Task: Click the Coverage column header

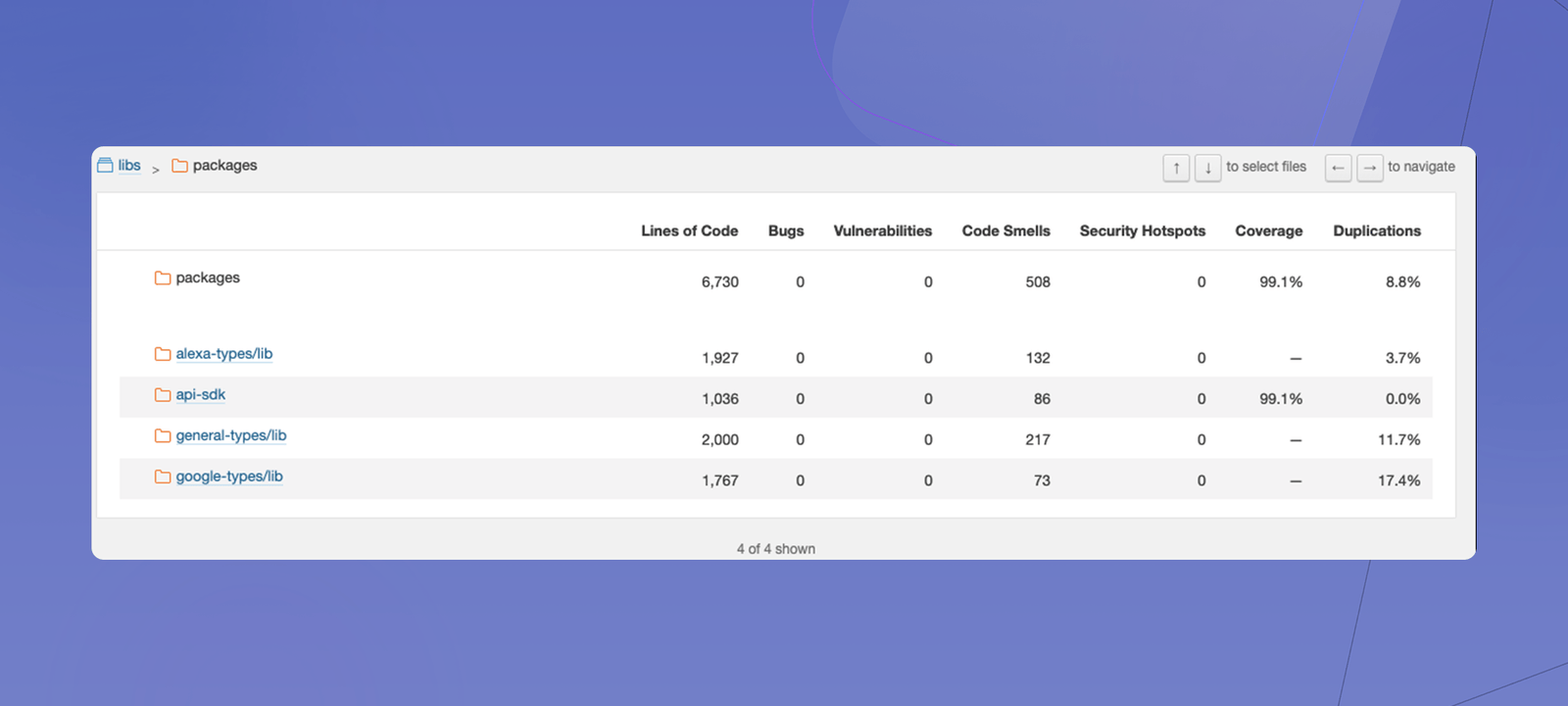Action: click(1268, 230)
